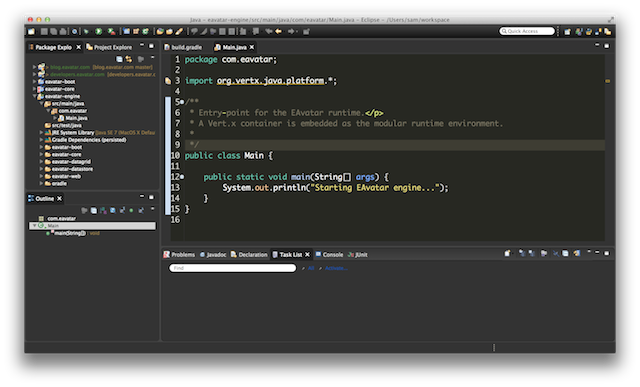Click the import warning marker on line 3
Image resolution: width=640 pixels, height=387 pixels.
168,81
